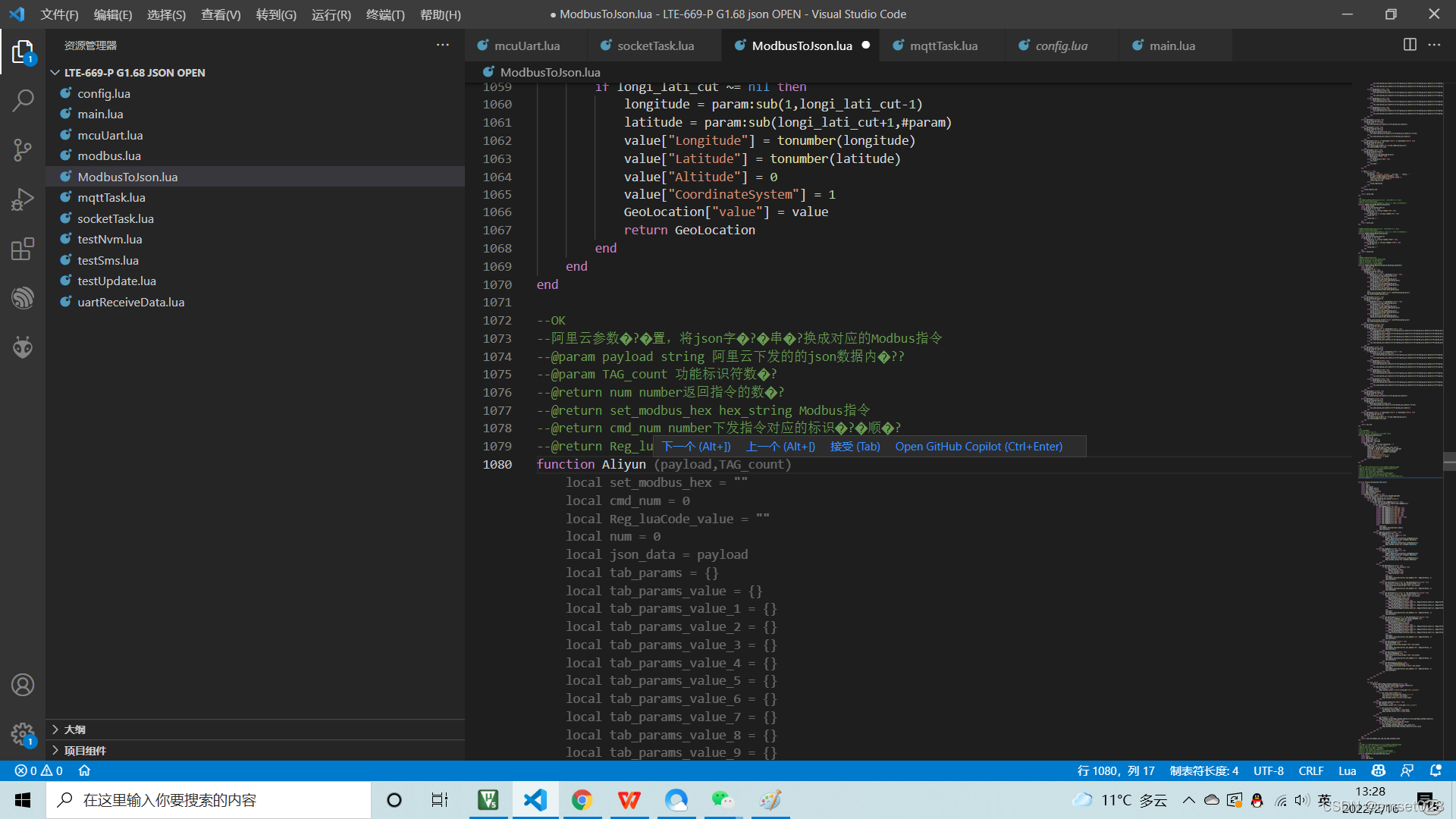Open the Extensions view

tap(23, 248)
